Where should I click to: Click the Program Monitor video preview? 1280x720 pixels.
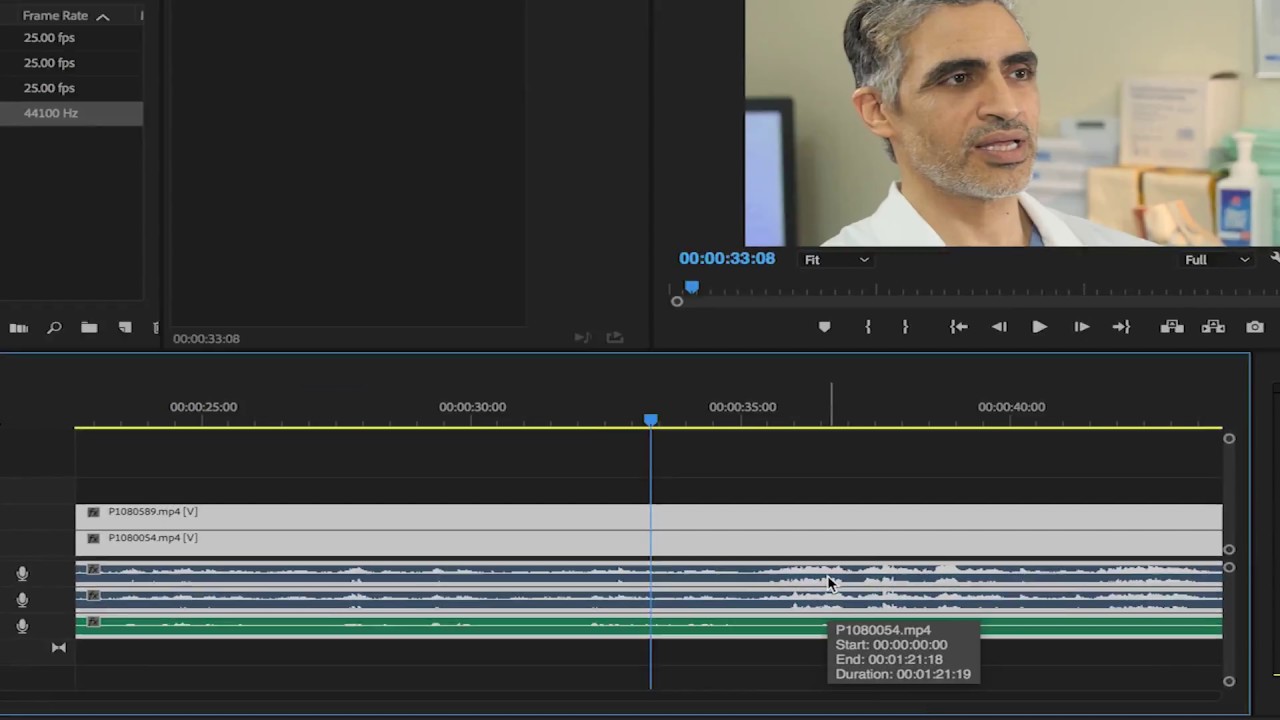pos(1012,122)
